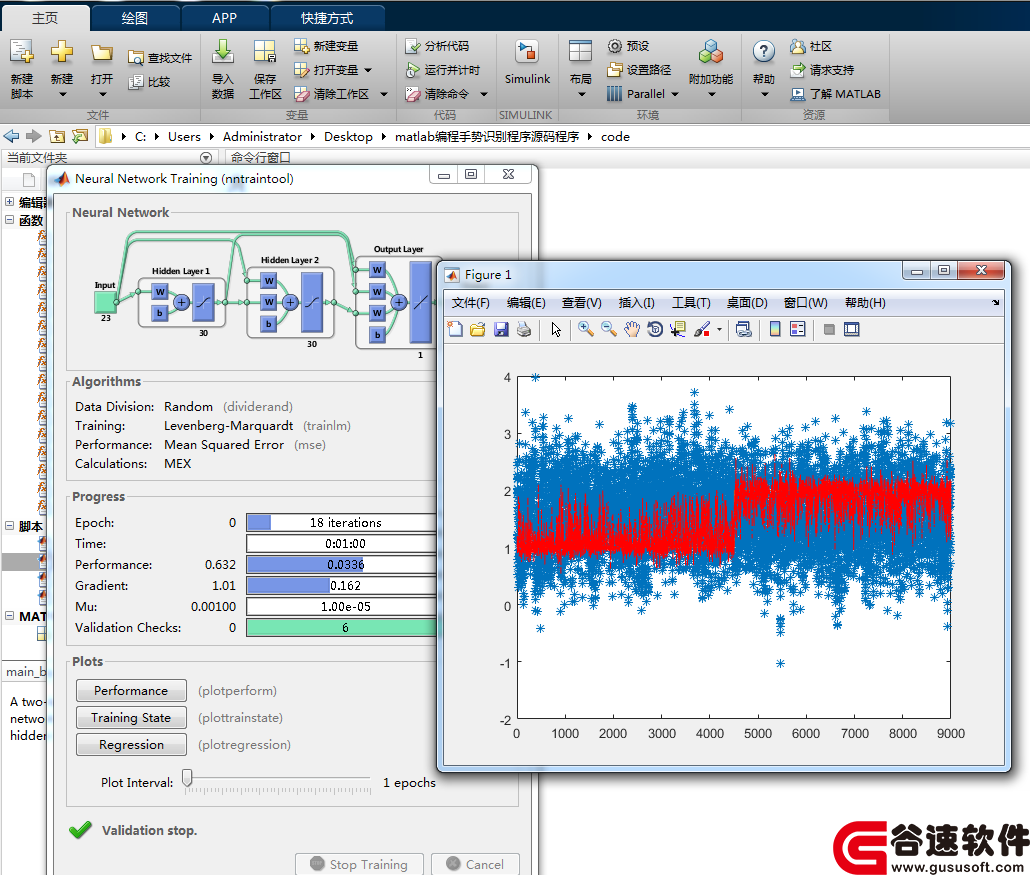The height and width of the screenshot is (875, 1030).
Task: Switch to the 绘图 (Plots) ribbon tab
Action: 135,18
